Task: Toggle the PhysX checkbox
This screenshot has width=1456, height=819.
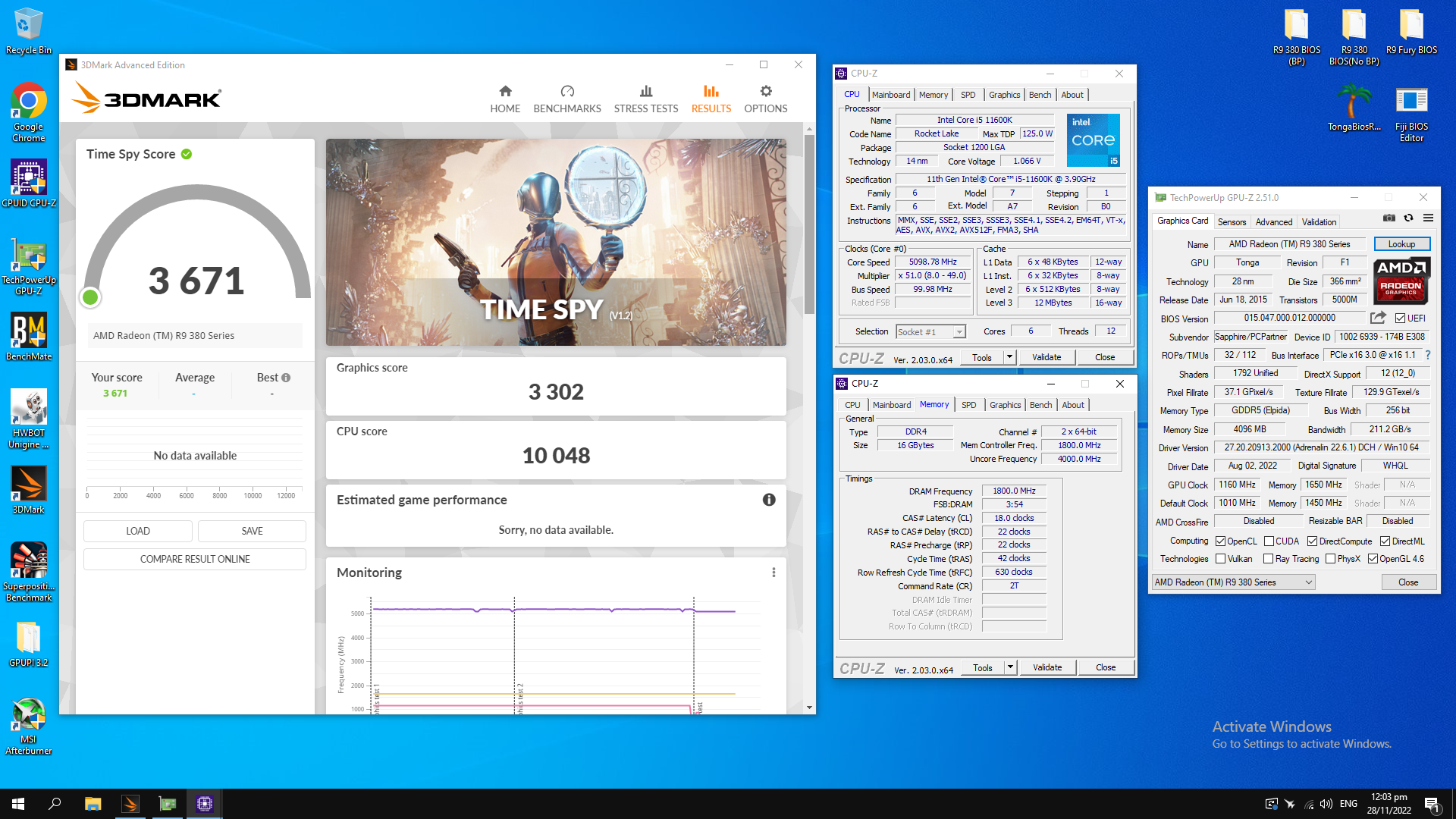Action: 1330,559
